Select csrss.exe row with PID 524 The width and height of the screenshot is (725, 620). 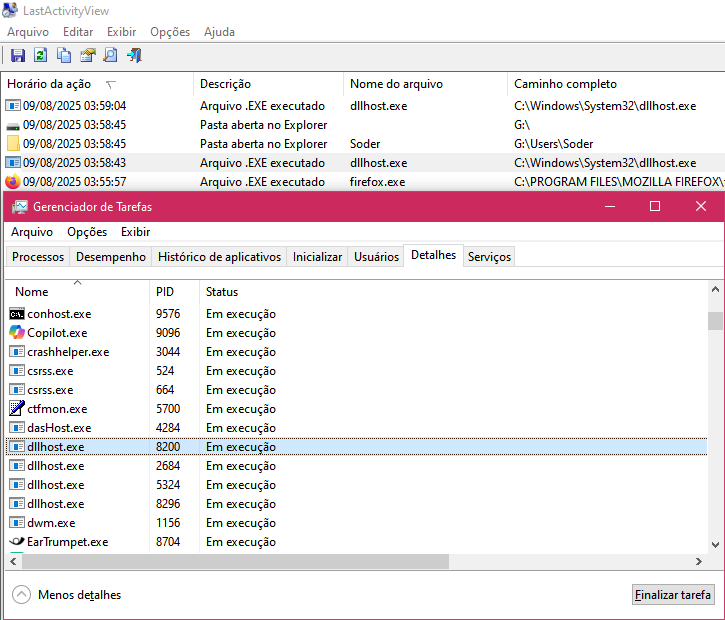click(356, 371)
